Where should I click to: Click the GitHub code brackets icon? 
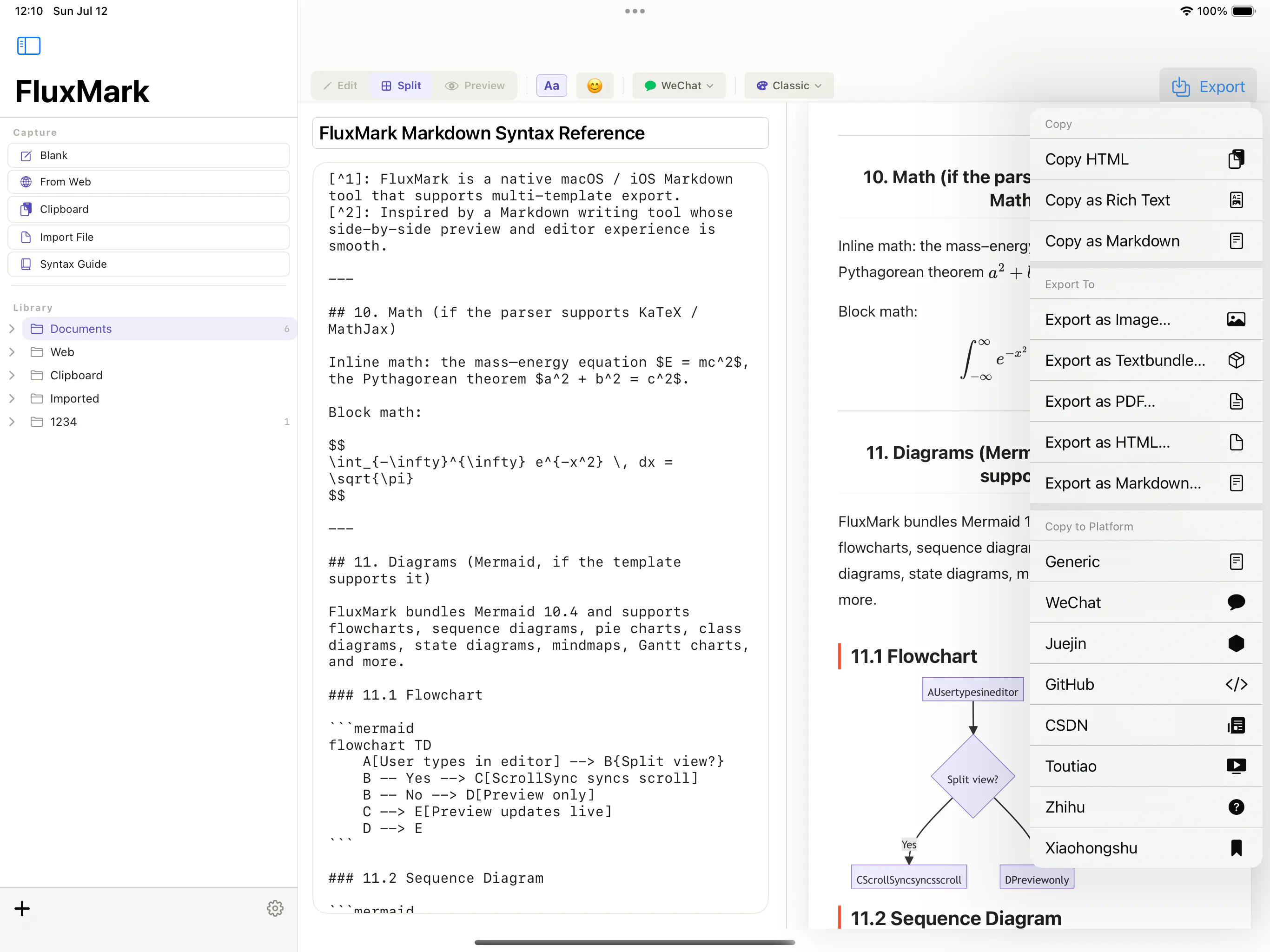(1236, 684)
